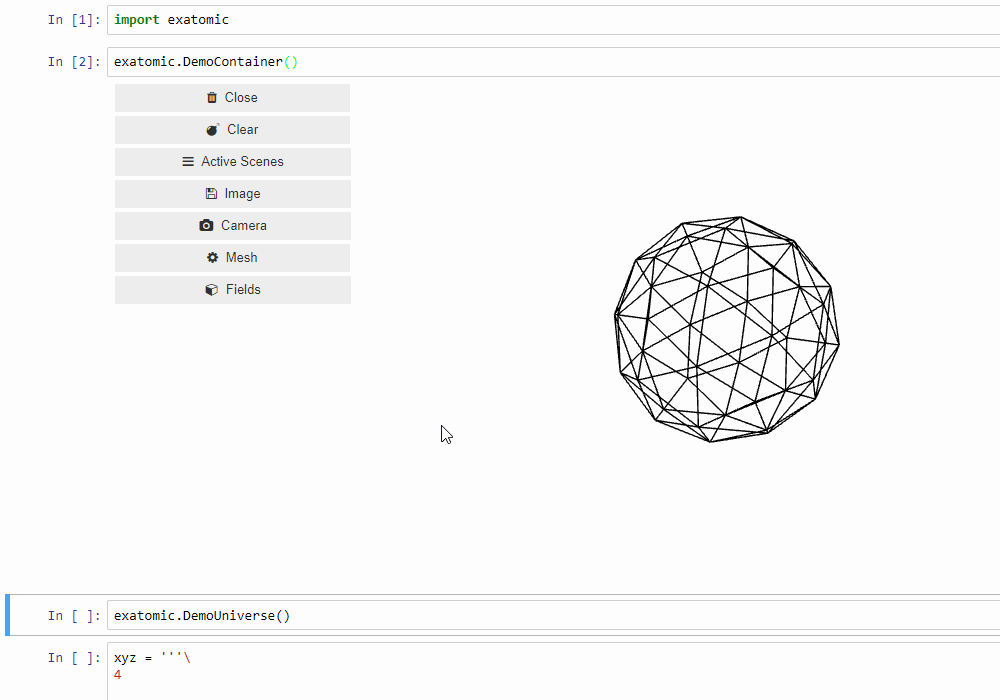The image size is (1000, 700).
Task: Click the red '4' line in xyz cell
Action: coord(117,675)
